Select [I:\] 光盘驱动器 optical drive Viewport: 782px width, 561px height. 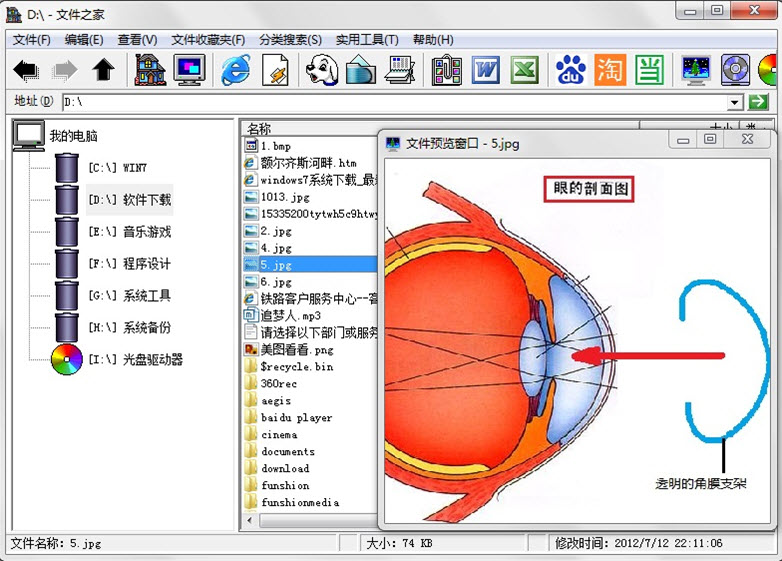click(136, 360)
